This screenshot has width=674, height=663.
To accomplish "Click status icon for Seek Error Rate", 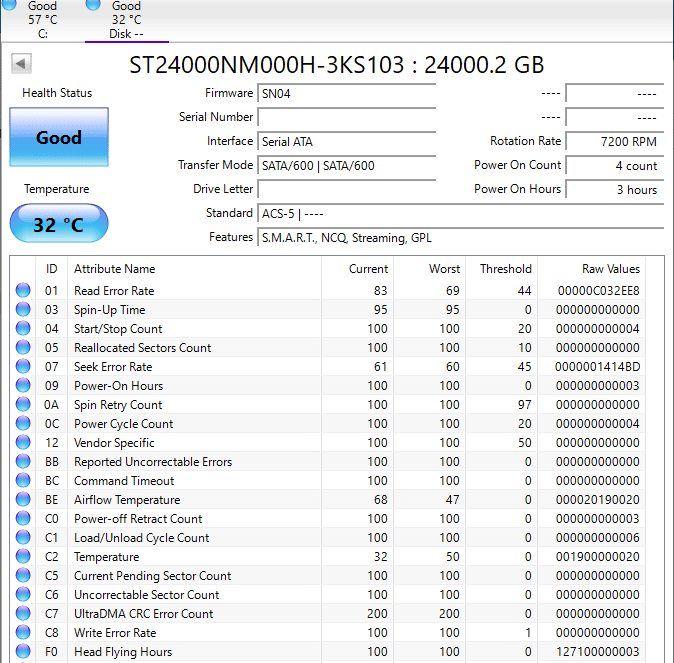I will coord(23,366).
